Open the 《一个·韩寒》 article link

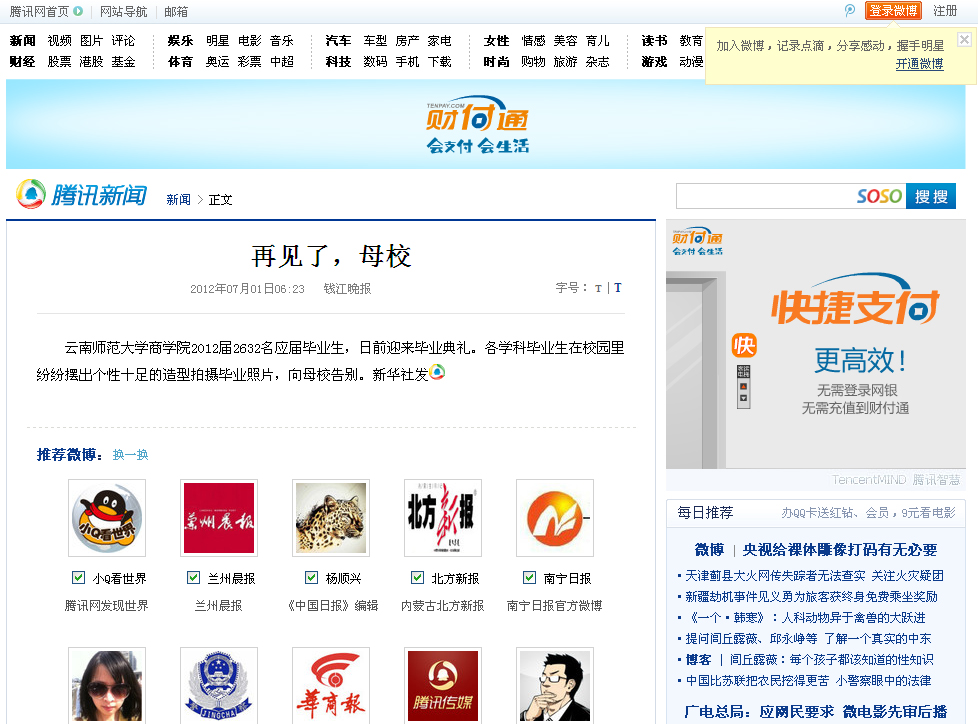click(805, 617)
